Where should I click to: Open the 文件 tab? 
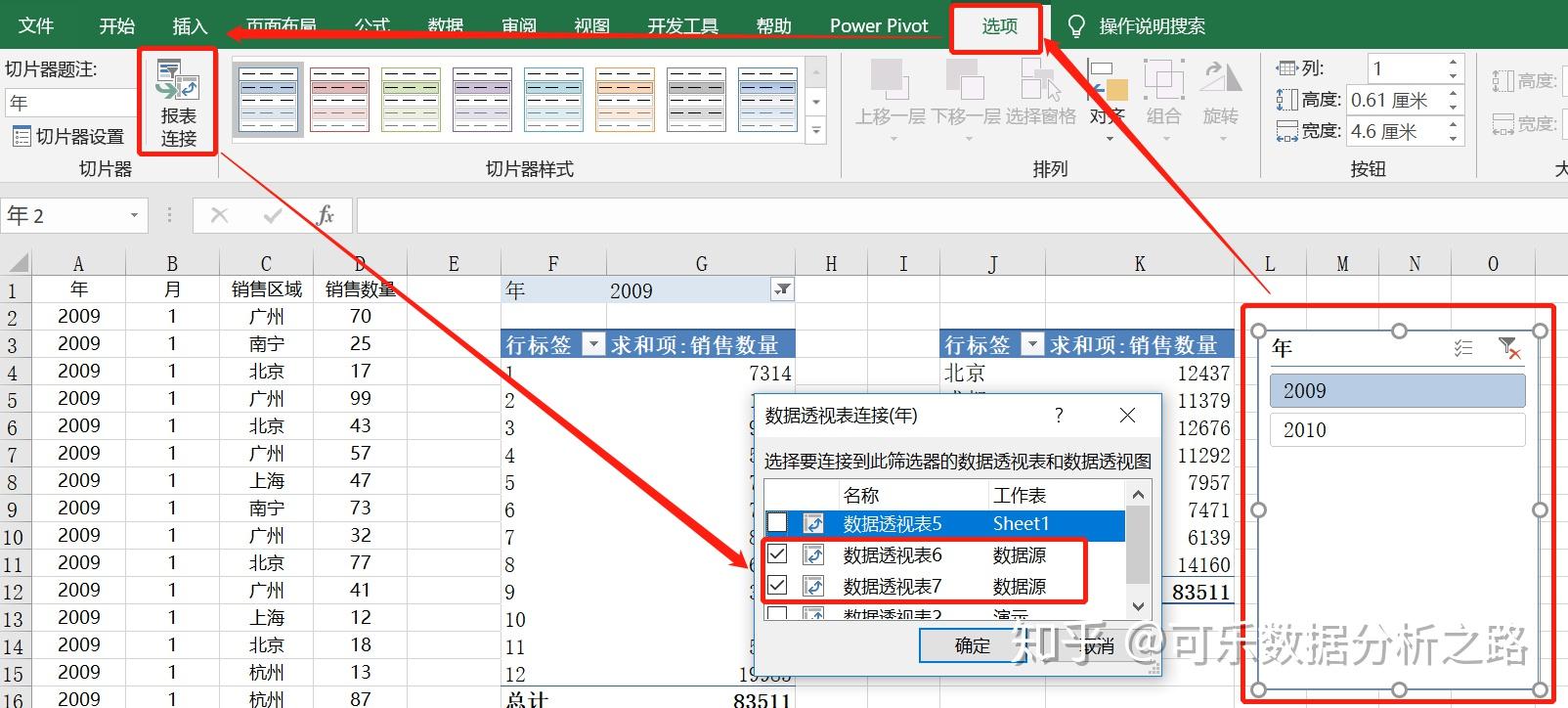click(x=36, y=25)
